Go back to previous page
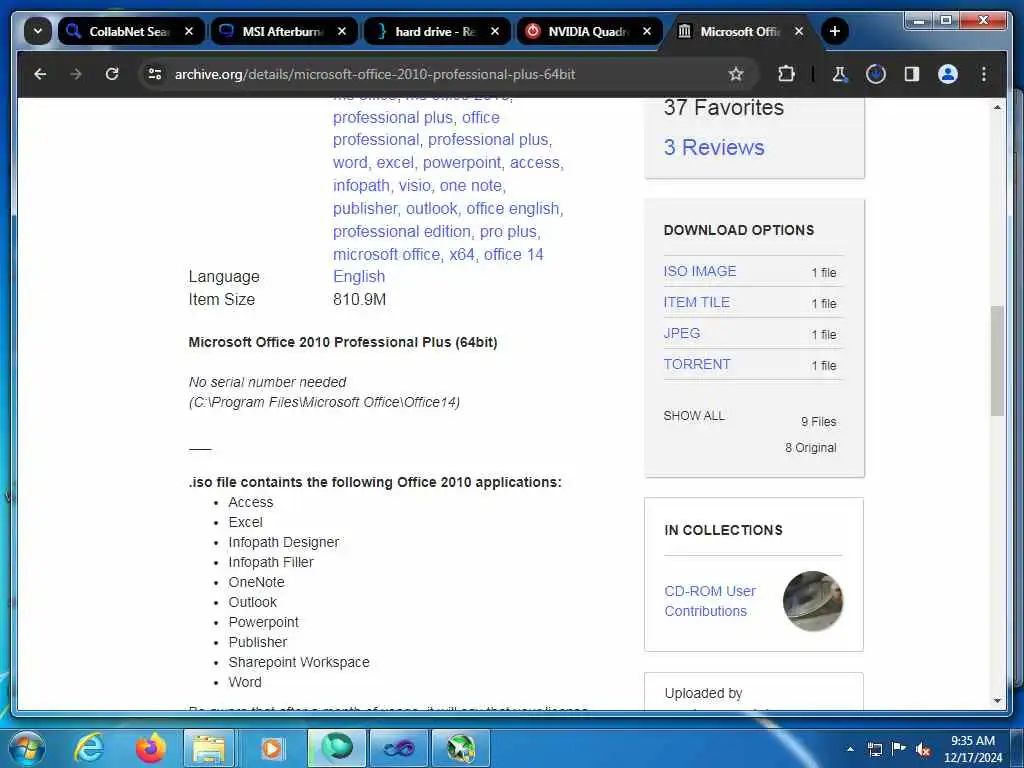1024x768 pixels. 40,74
